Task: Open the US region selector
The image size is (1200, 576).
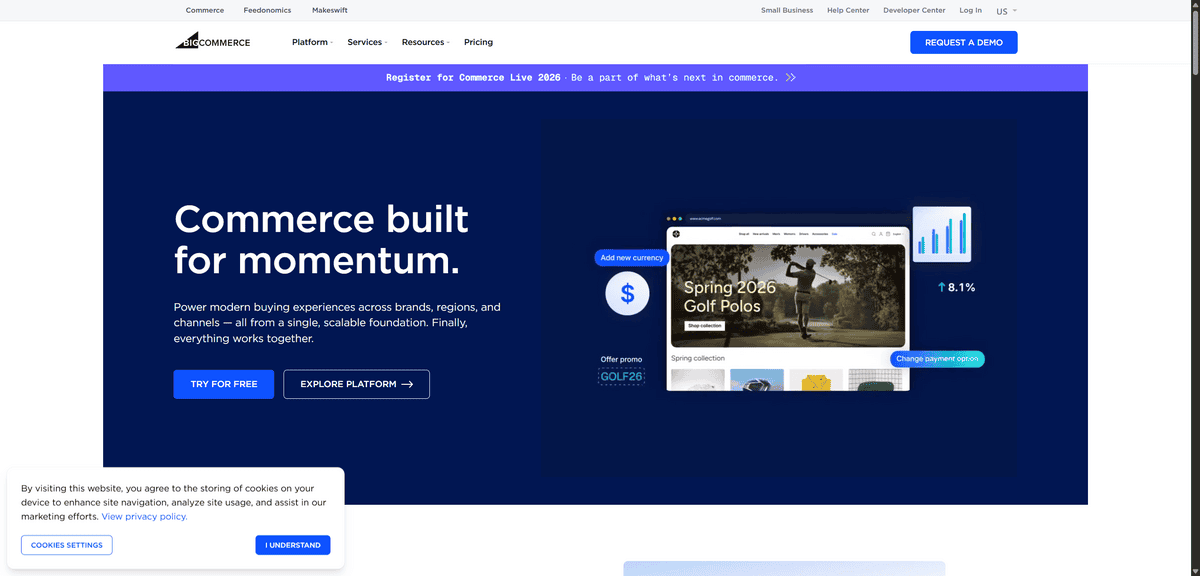Action: [x=1005, y=10]
